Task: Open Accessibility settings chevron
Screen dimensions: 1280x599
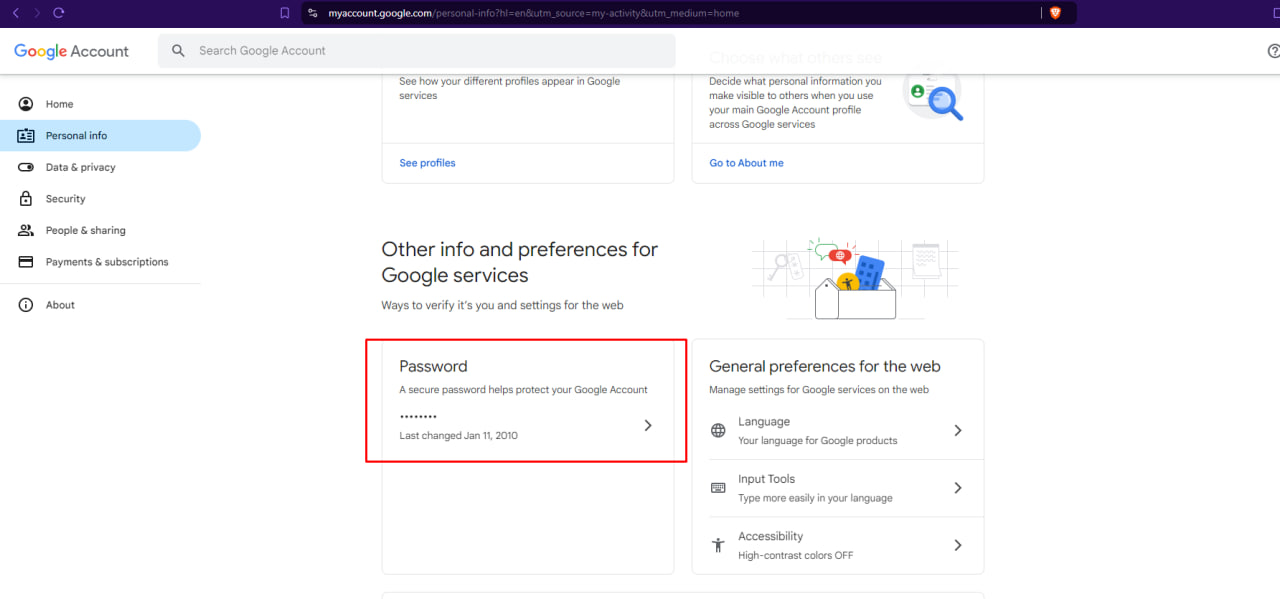Action: click(958, 545)
